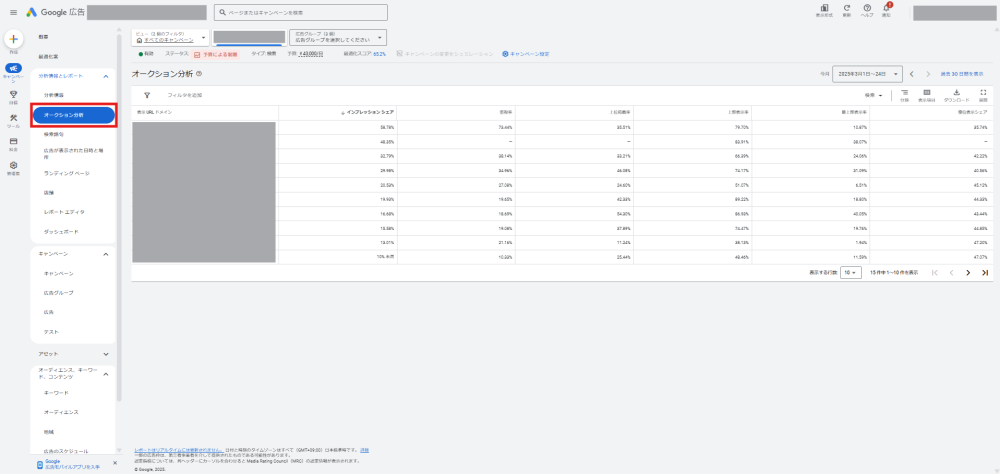Open 検索語句 in the sidebar

(54, 135)
